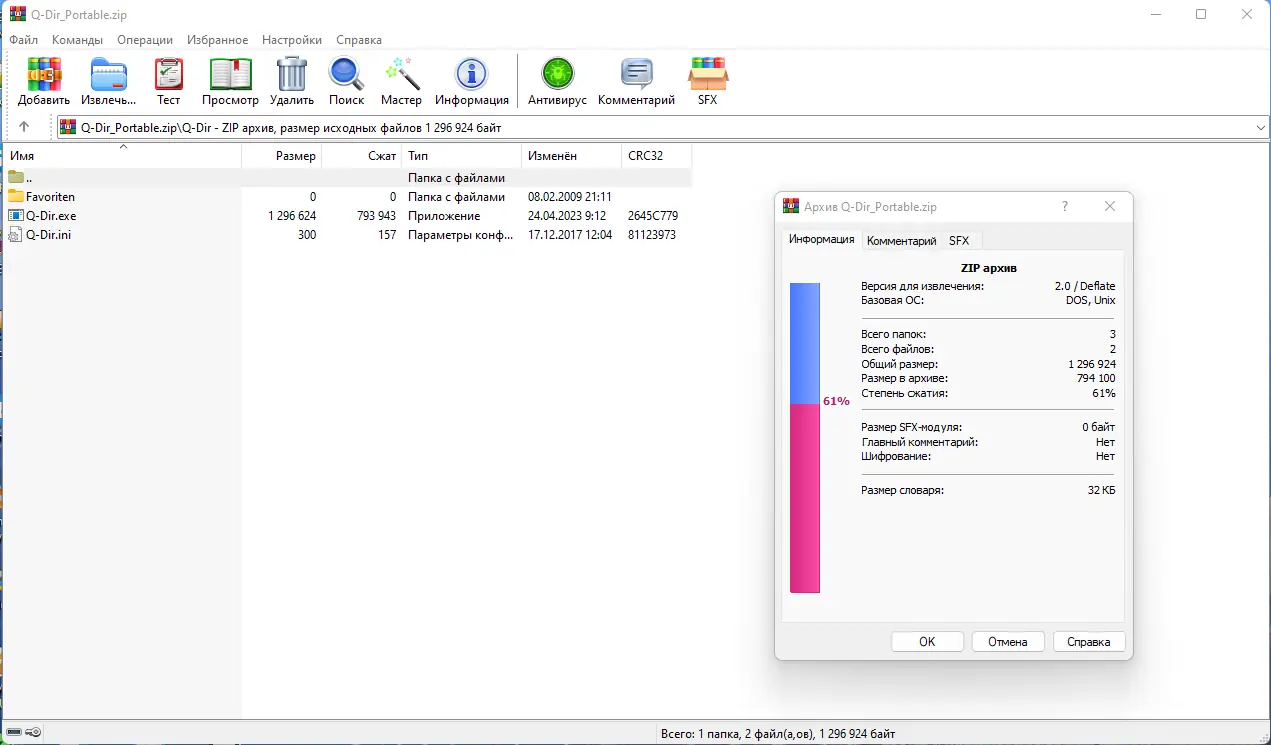1271x745 pixels.
Task: Click the WinRAR icon in address bar
Action: [x=68, y=127]
